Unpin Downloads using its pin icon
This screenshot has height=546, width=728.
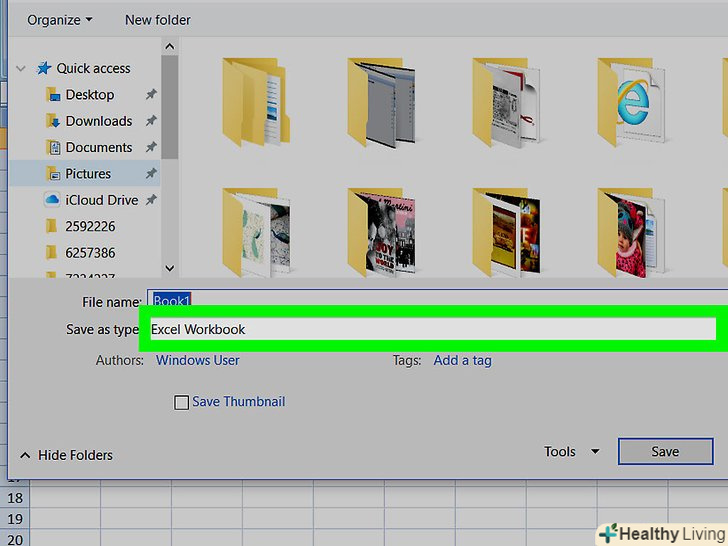(151, 121)
